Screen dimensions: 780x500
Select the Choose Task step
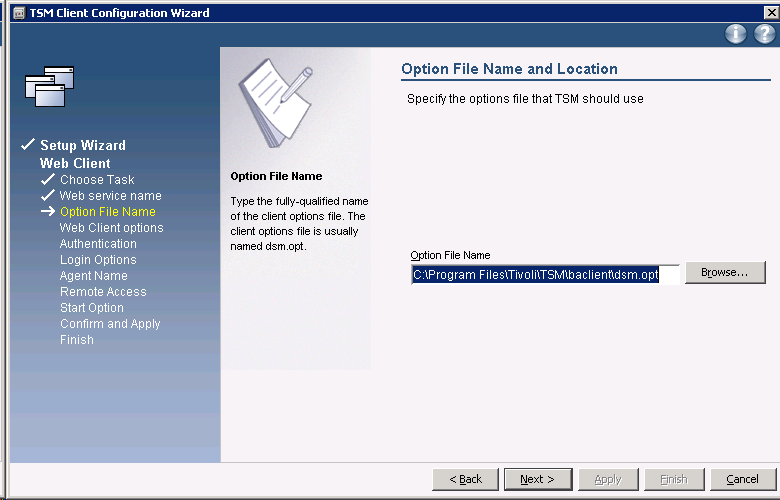(x=97, y=180)
